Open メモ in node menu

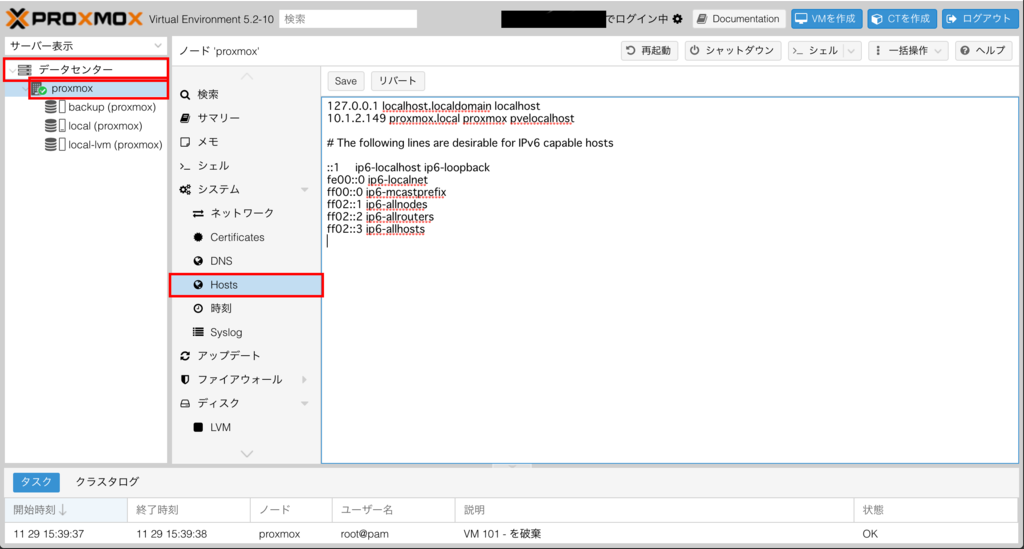click(x=246, y=142)
